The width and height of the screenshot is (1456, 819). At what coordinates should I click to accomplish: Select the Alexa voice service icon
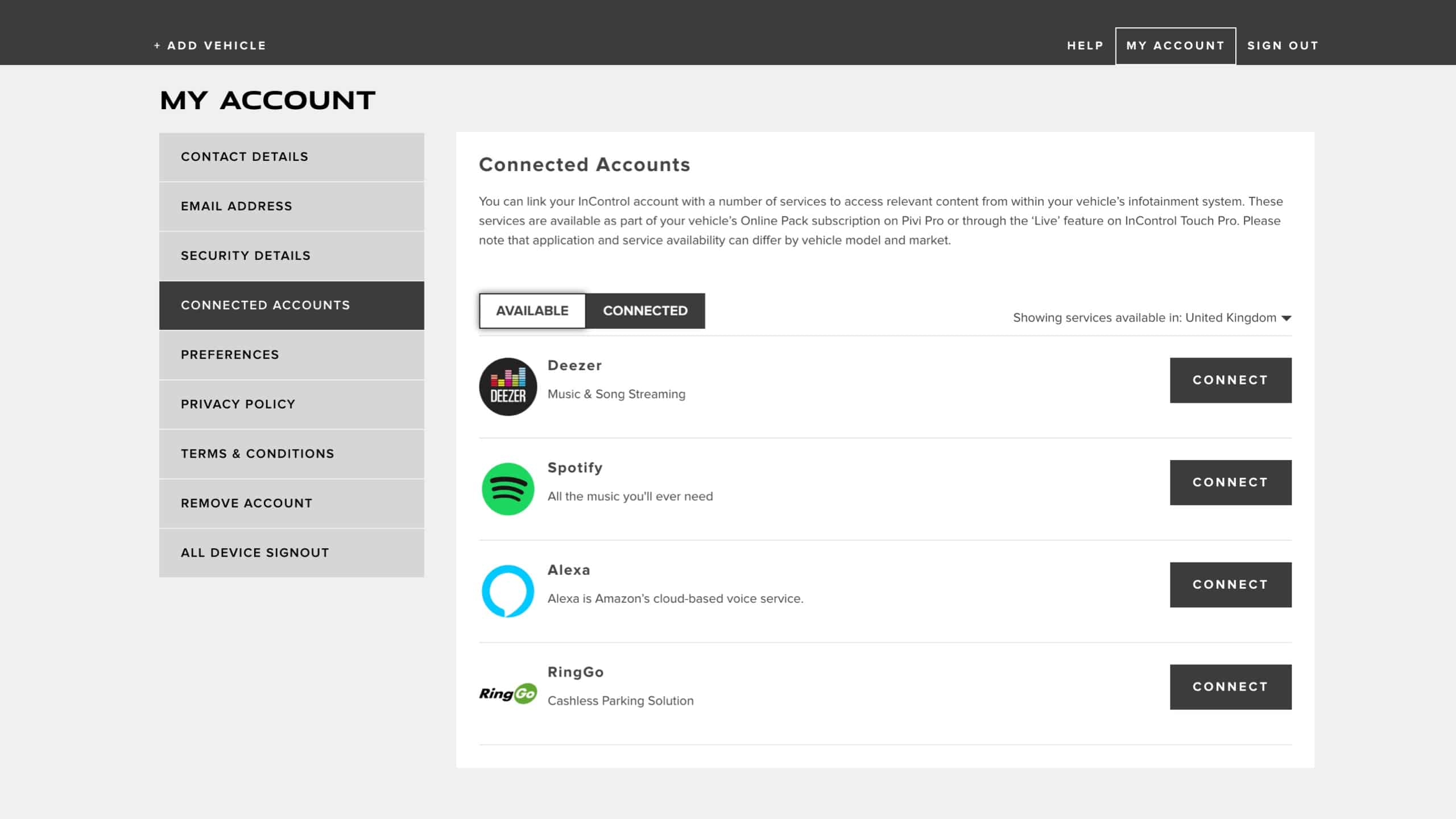(x=508, y=590)
